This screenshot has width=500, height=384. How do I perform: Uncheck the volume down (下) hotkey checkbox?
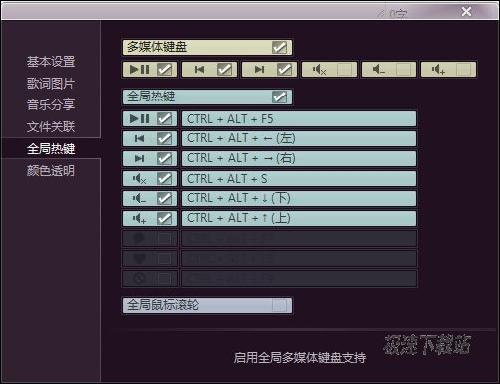(164, 199)
